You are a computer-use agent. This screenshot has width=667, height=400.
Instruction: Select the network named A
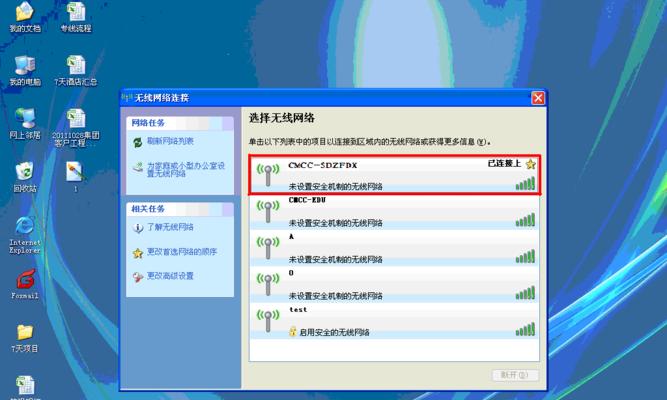[291, 236]
